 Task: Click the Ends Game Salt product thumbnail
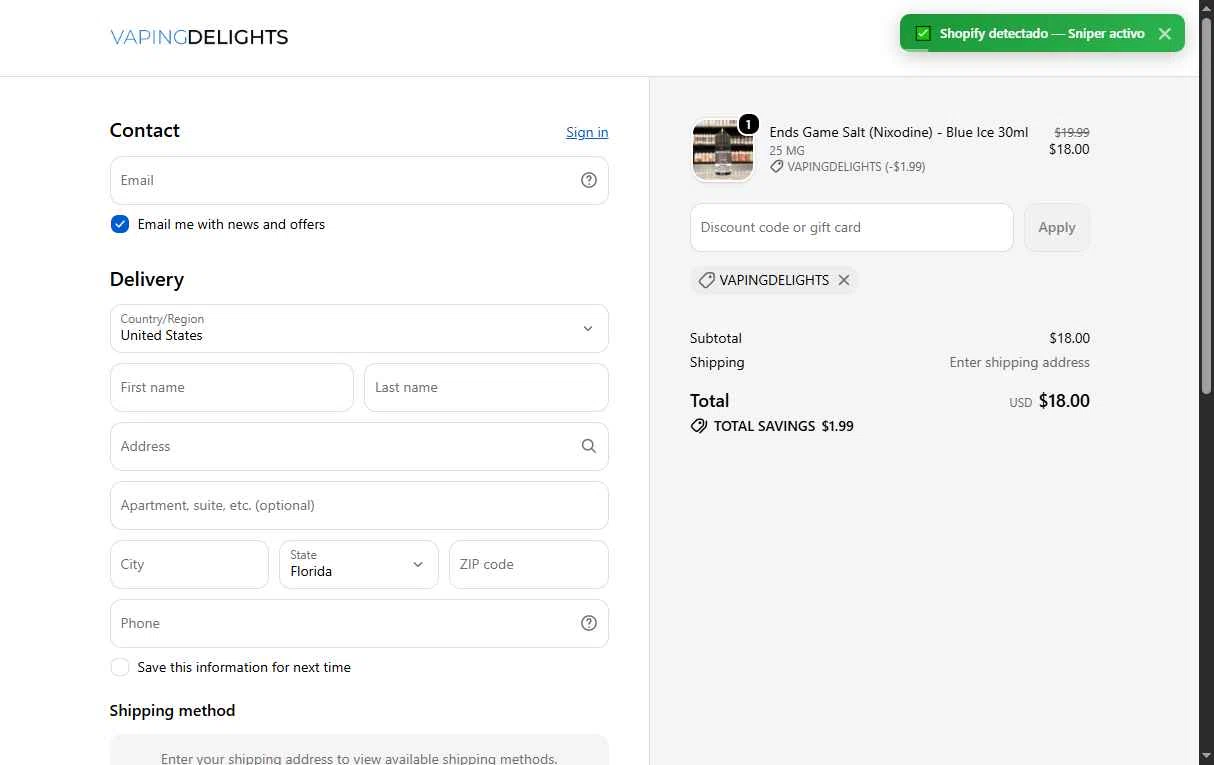722,150
